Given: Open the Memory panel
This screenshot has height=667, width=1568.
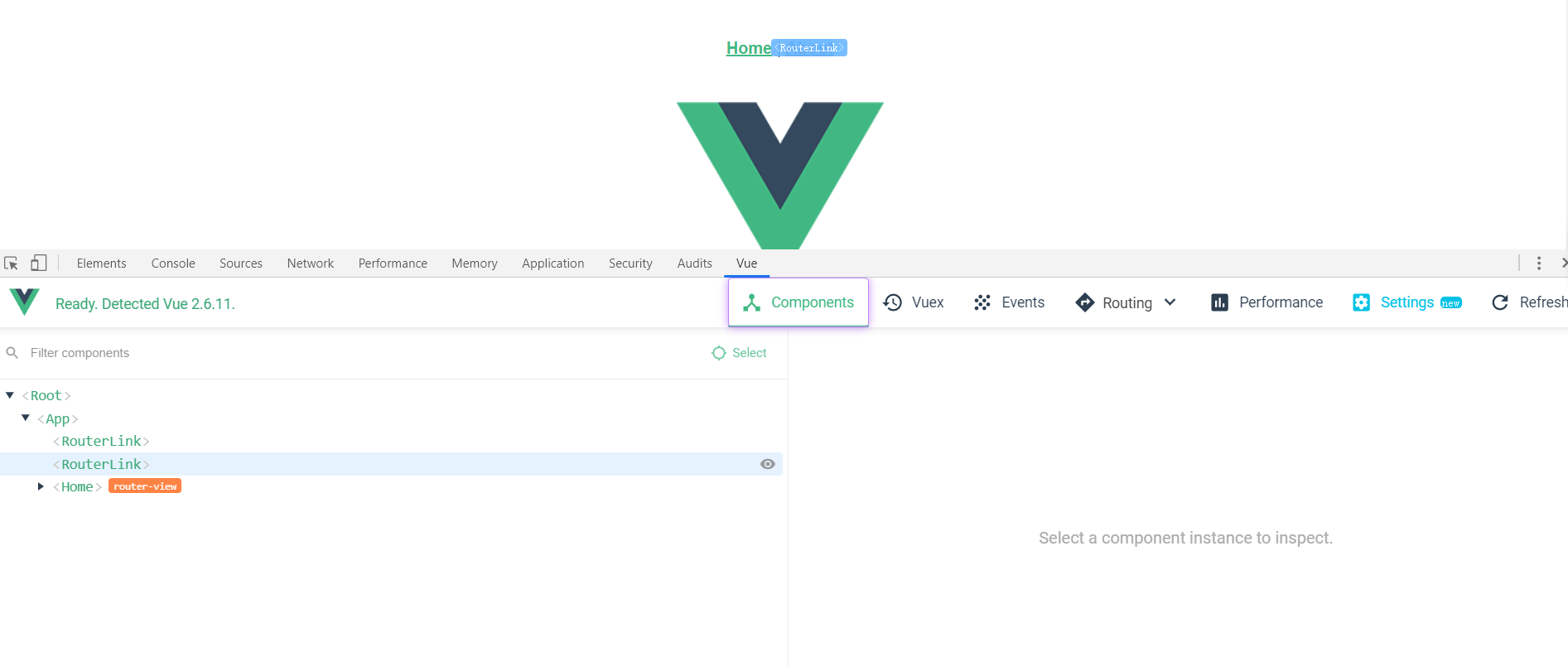Looking at the screenshot, I should 475,263.
